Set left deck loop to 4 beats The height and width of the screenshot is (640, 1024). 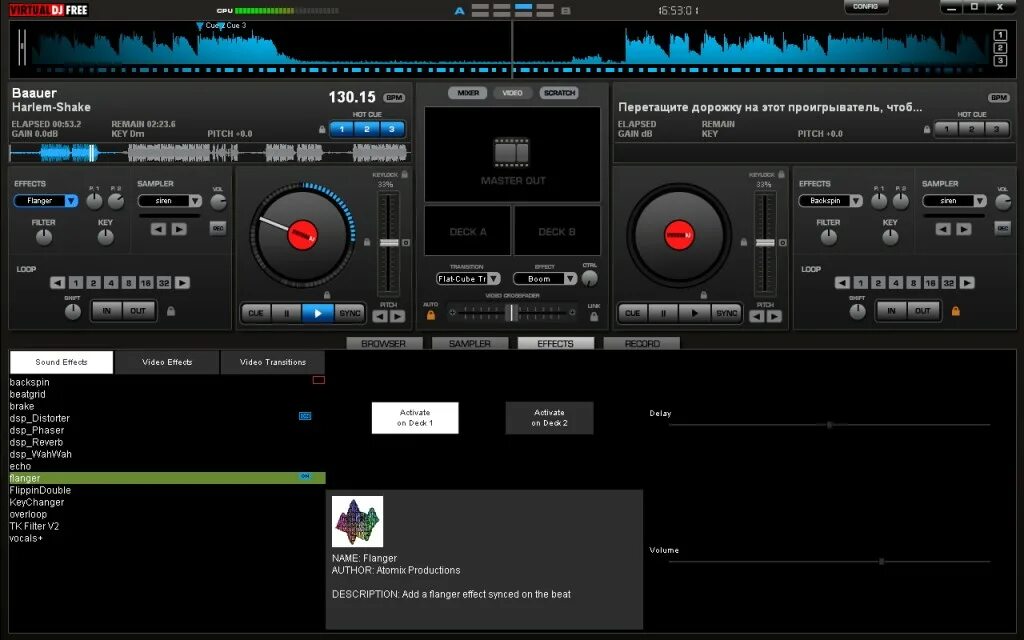111,283
